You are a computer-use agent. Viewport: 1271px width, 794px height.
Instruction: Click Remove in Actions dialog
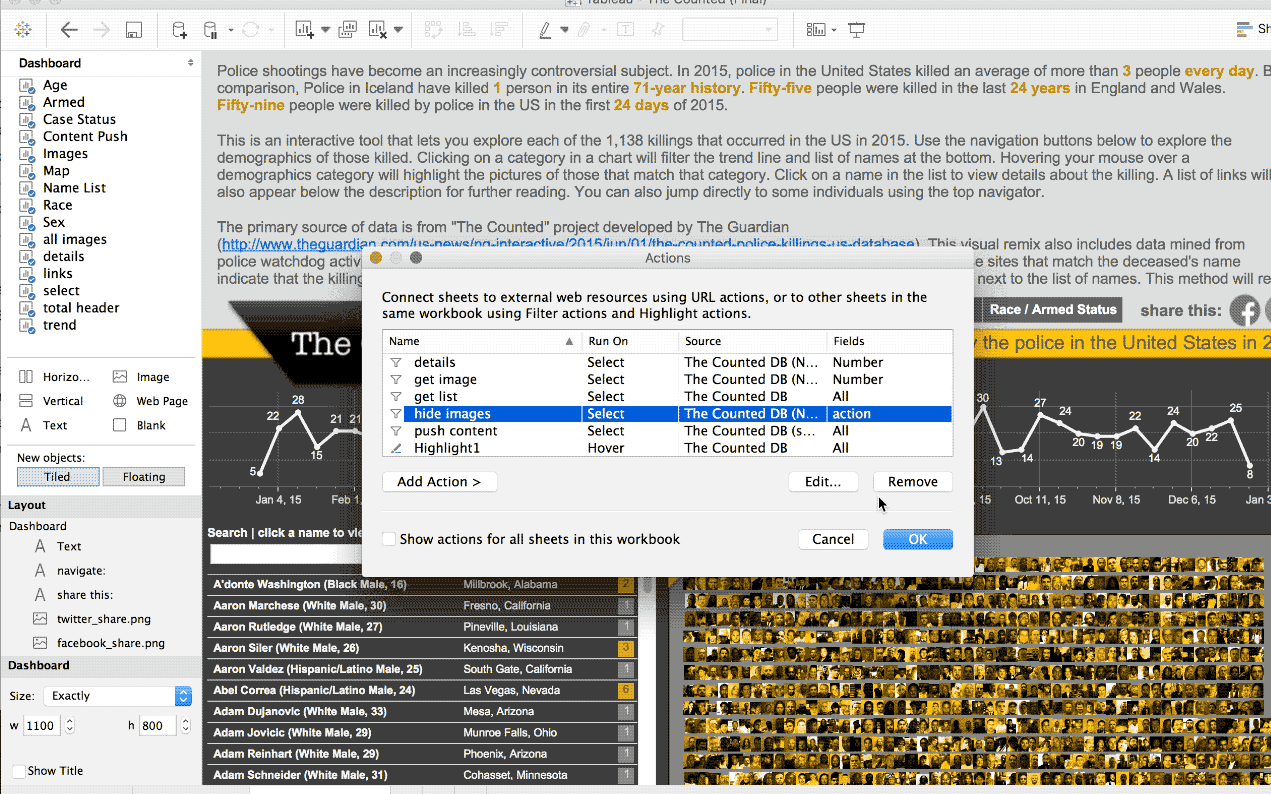point(913,482)
